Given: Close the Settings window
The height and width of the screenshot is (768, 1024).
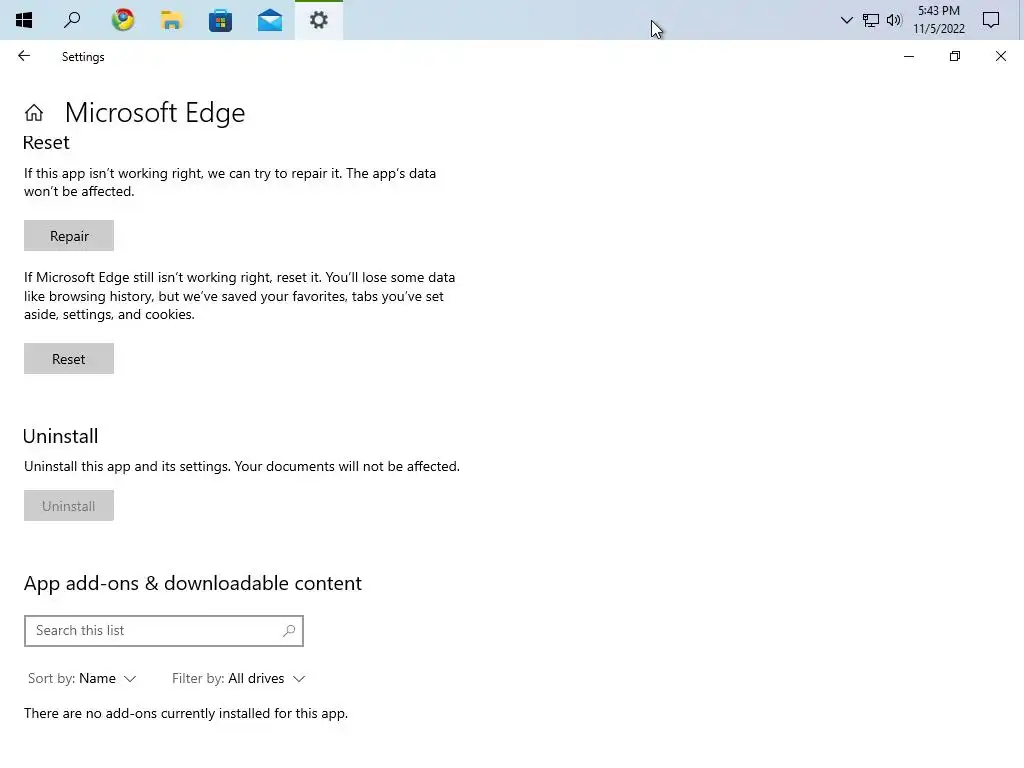Looking at the screenshot, I should pos(1000,56).
